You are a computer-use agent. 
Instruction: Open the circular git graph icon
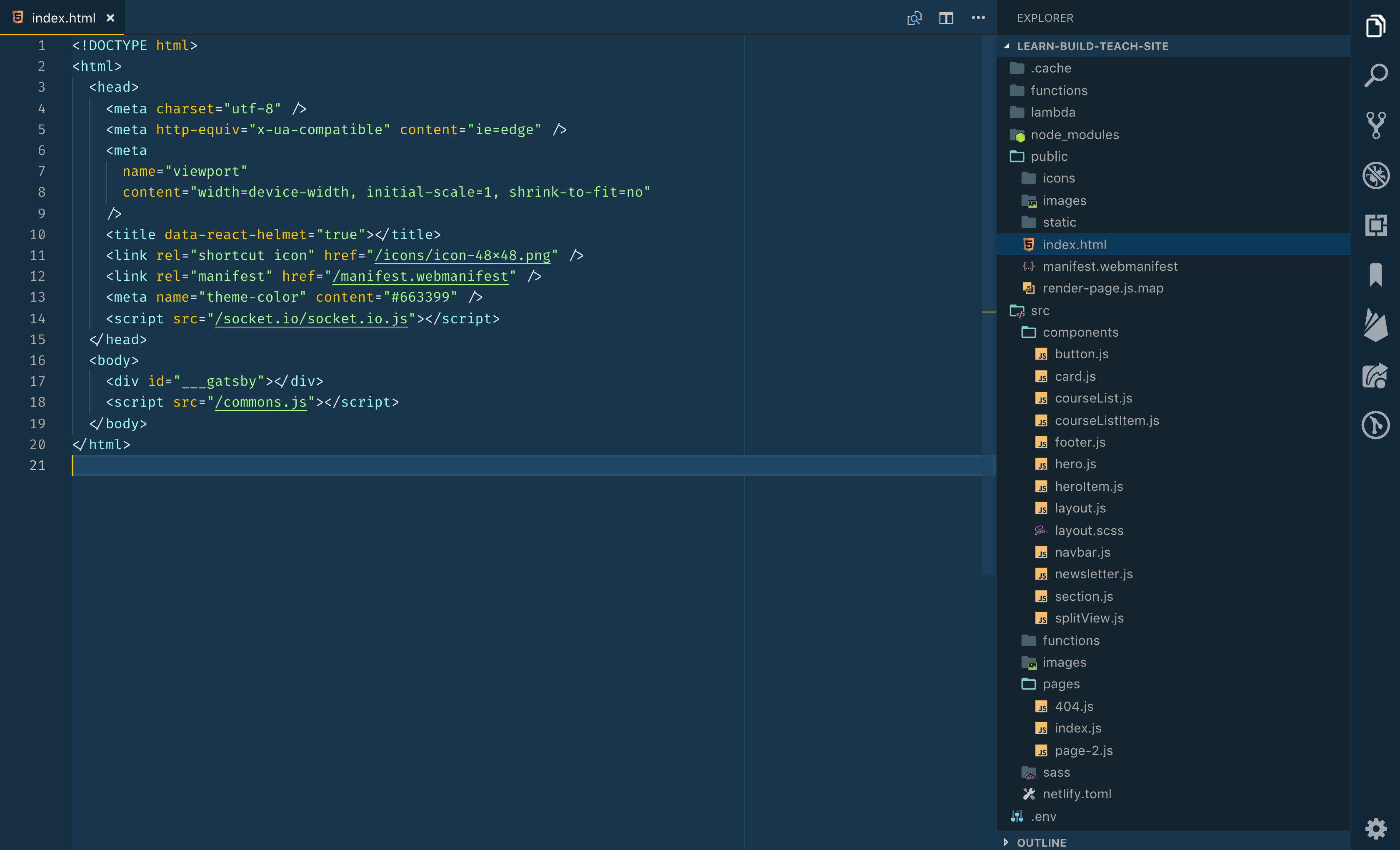click(1375, 425)
